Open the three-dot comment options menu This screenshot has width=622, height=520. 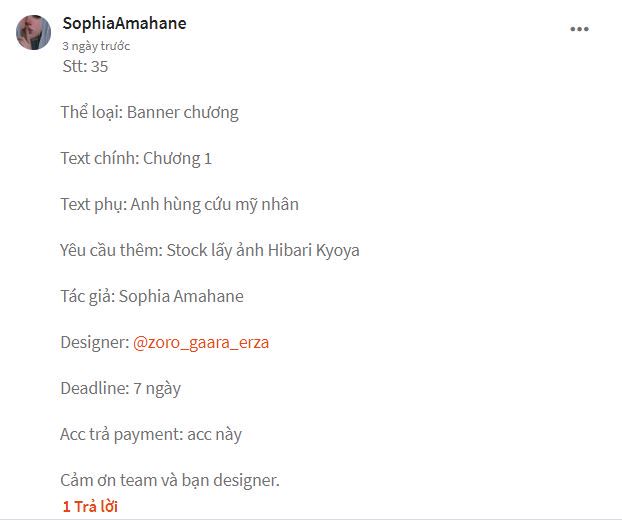[579, 30]
